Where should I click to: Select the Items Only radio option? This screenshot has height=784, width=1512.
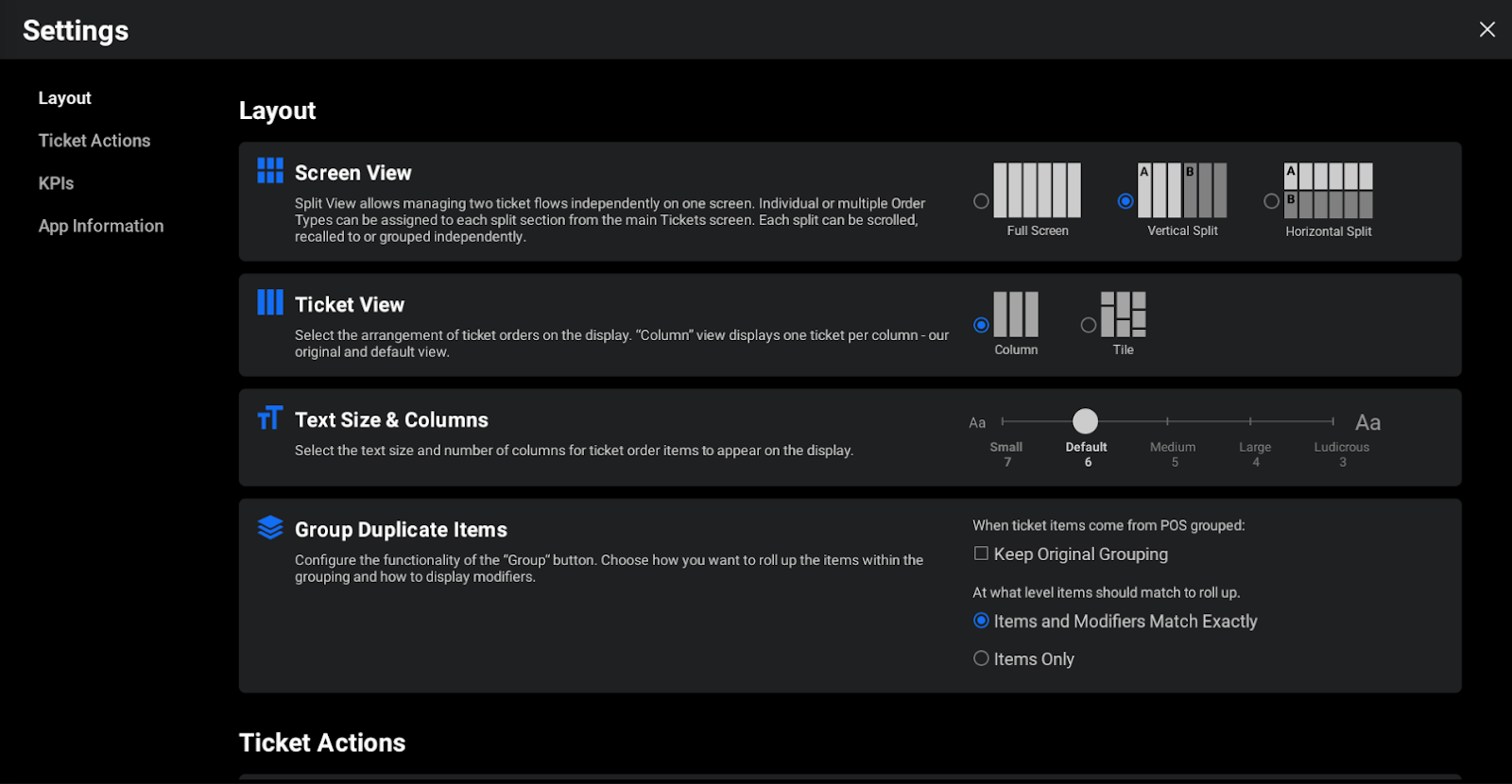coord(982,658)
